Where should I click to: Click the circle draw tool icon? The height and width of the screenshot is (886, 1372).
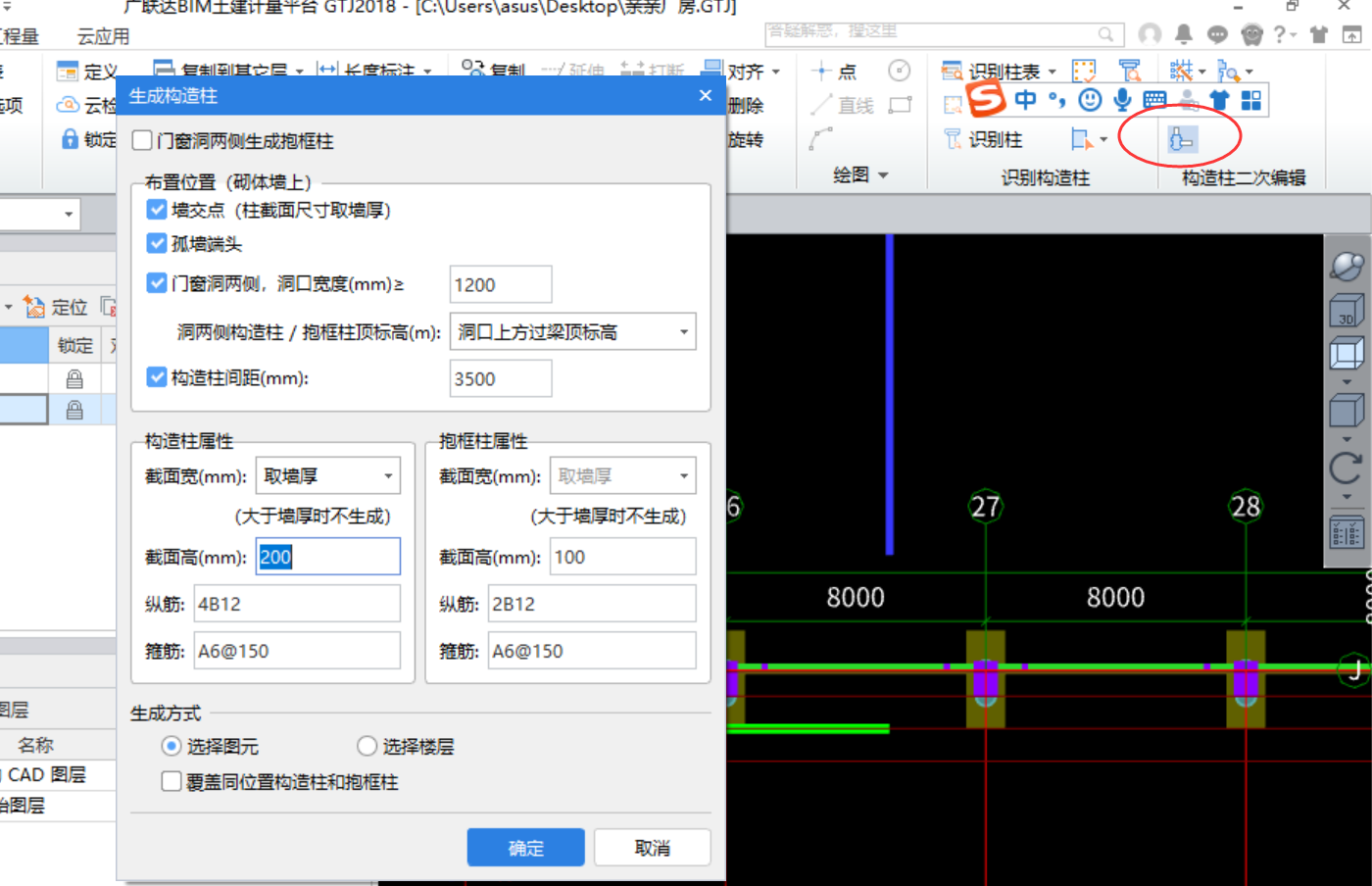coord(899,71)
